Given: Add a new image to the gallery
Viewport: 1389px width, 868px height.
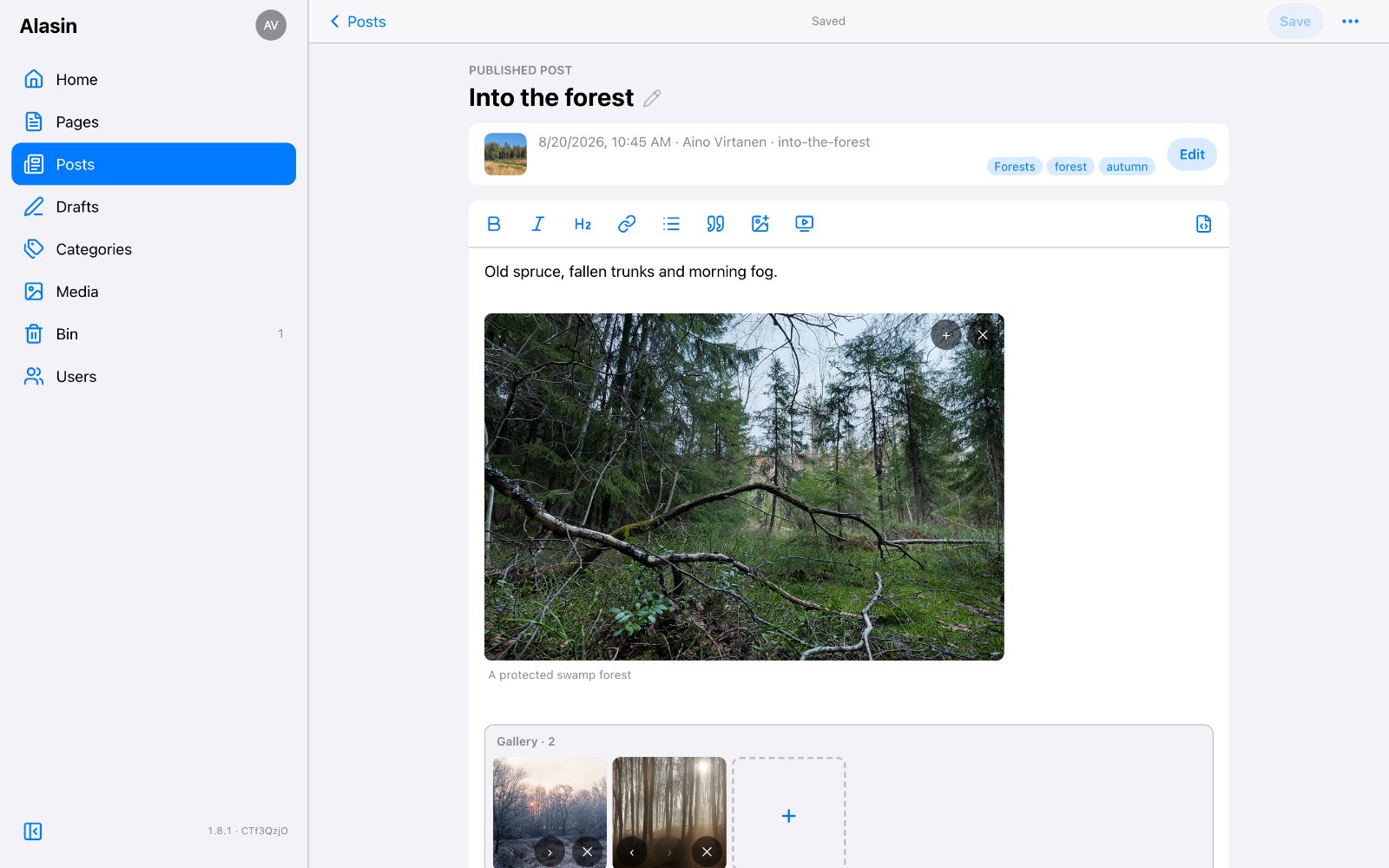Looking at the screenshot, I should (788, 814).
